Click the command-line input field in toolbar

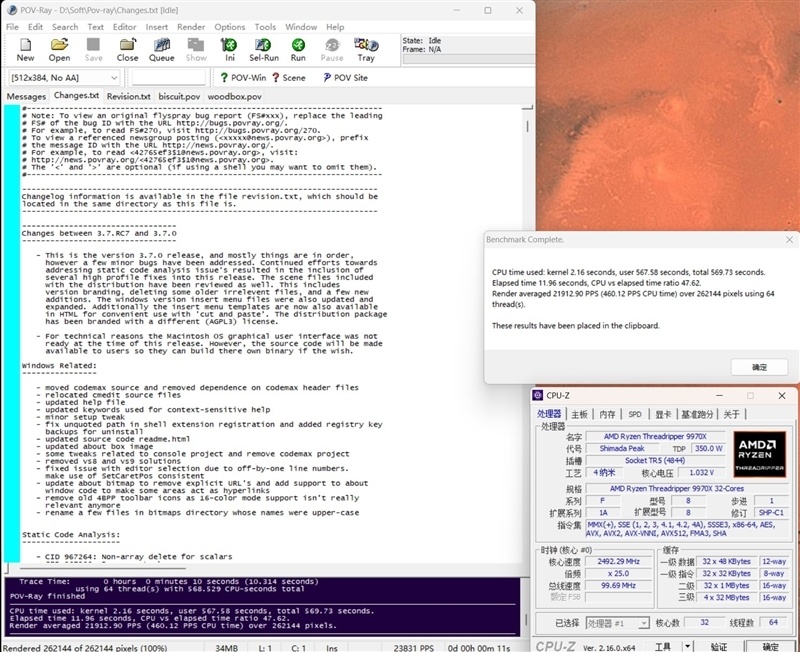pos(167,77)
